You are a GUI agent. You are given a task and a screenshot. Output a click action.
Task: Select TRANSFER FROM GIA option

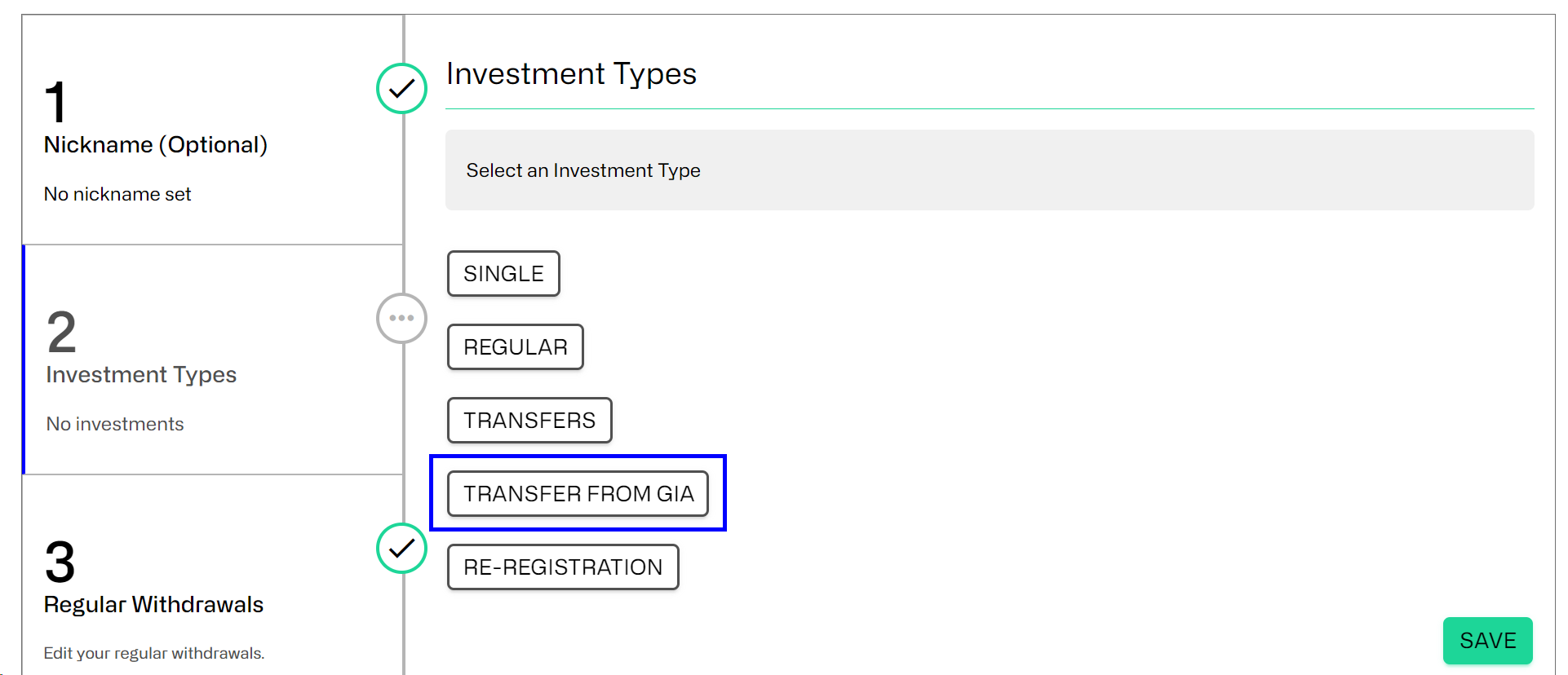point(578,493)
